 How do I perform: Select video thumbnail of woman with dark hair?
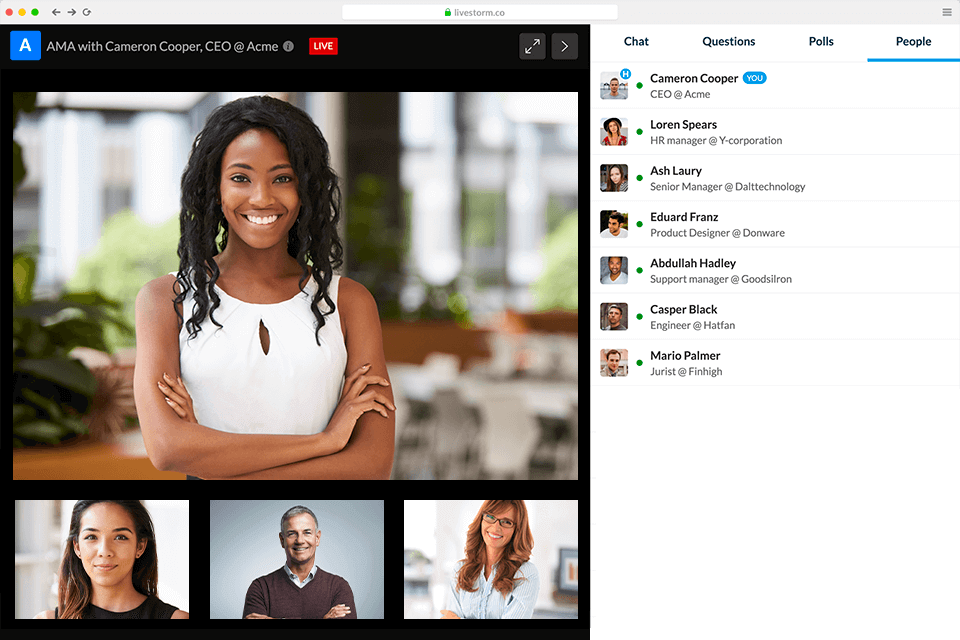pos(102,559)
